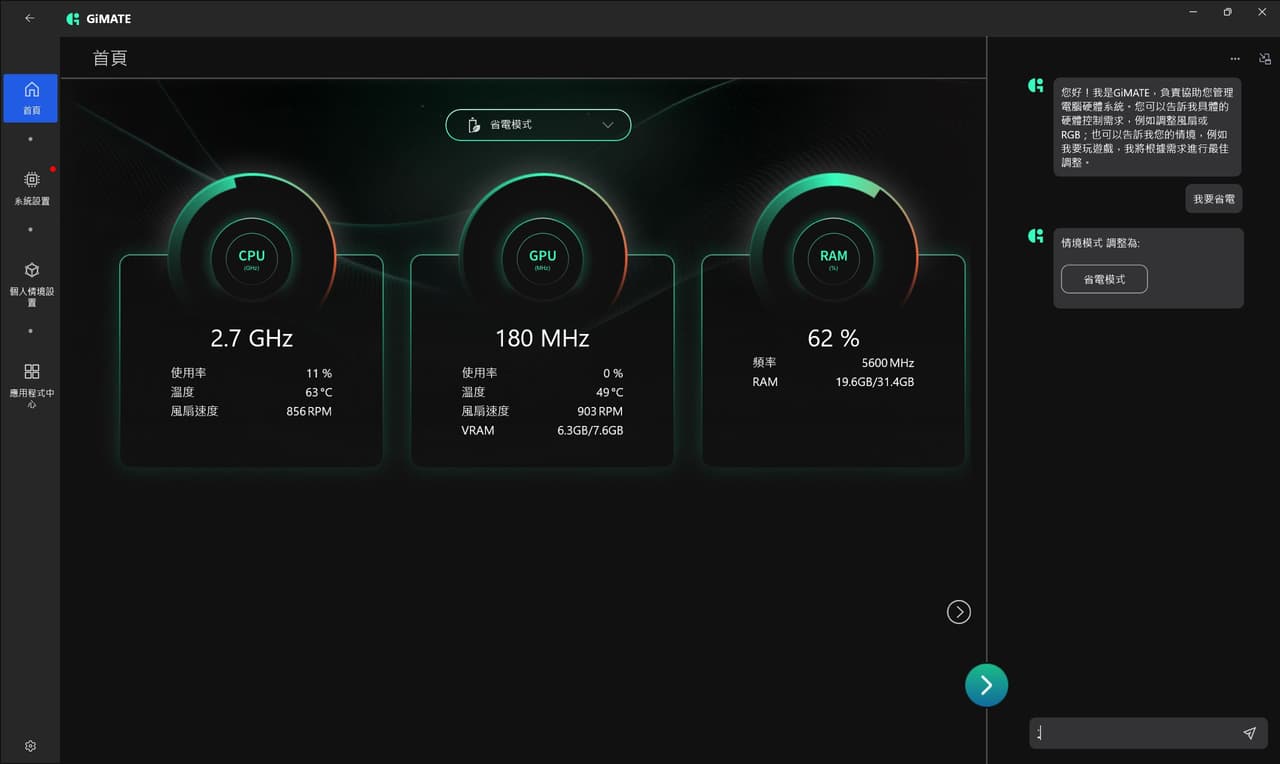Expand the 省電模式 mode dropdown
The image size is (1280, 764).
click(538, 125)
